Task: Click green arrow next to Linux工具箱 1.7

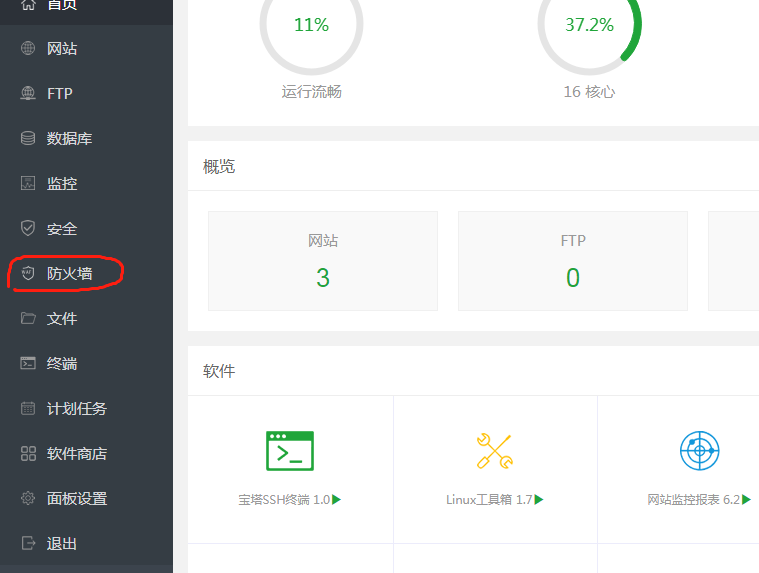Action: tap(539, 499)
